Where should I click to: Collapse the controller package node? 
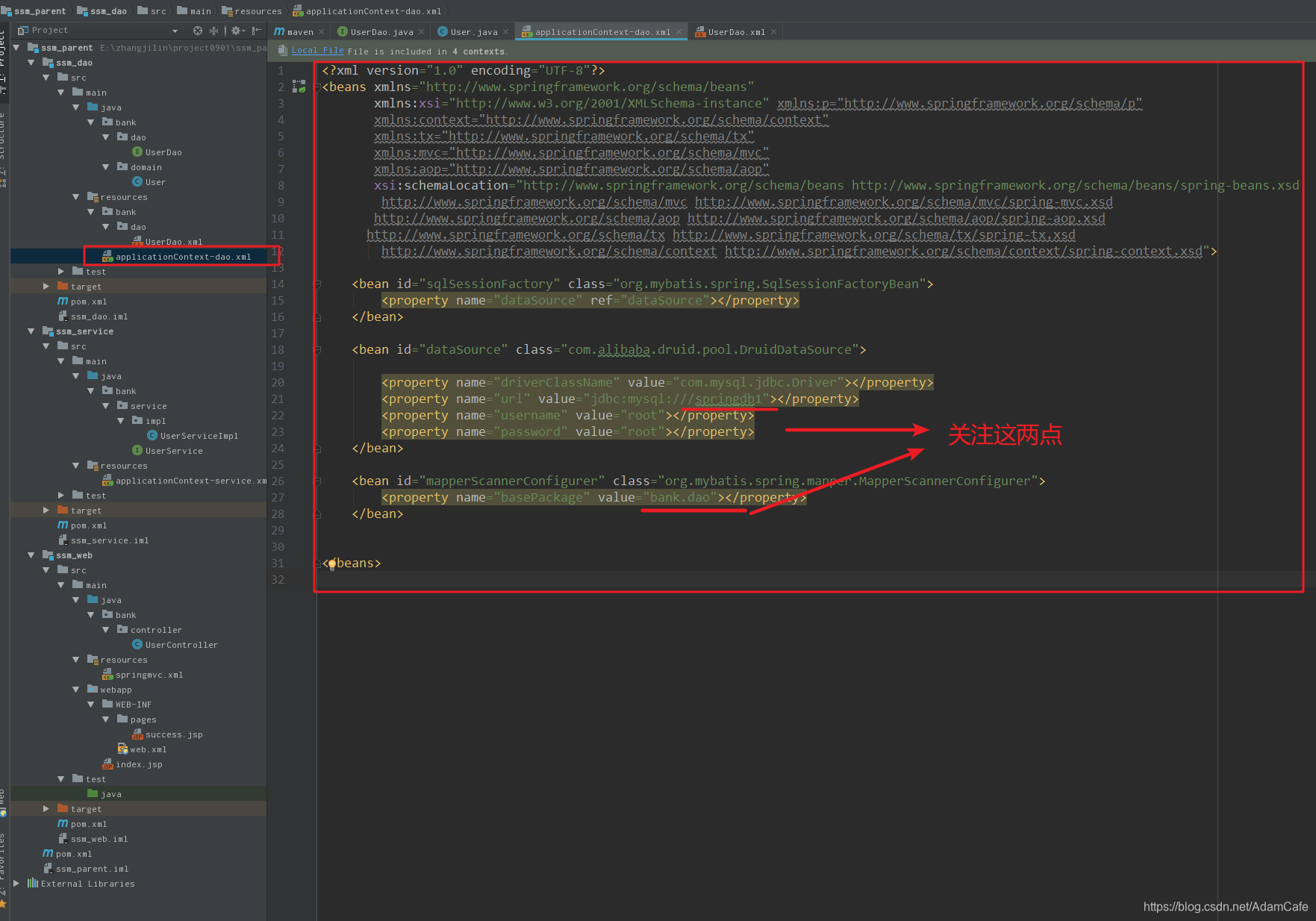(106, 630)
